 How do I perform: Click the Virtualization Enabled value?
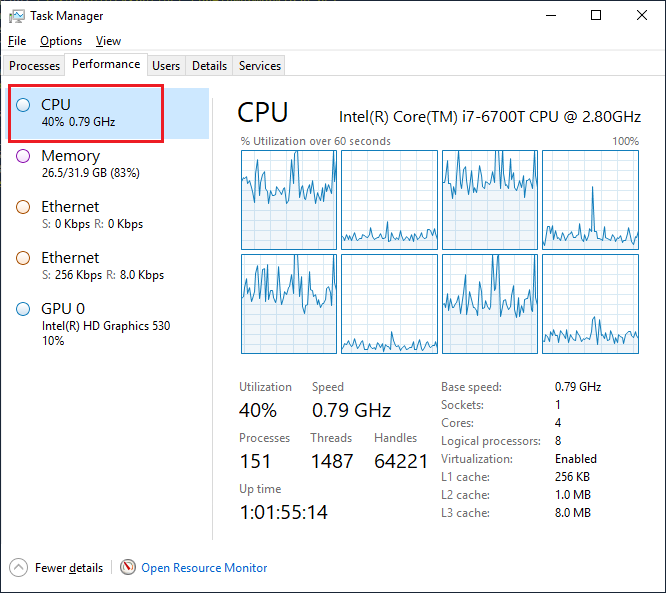tap(576, 459)
